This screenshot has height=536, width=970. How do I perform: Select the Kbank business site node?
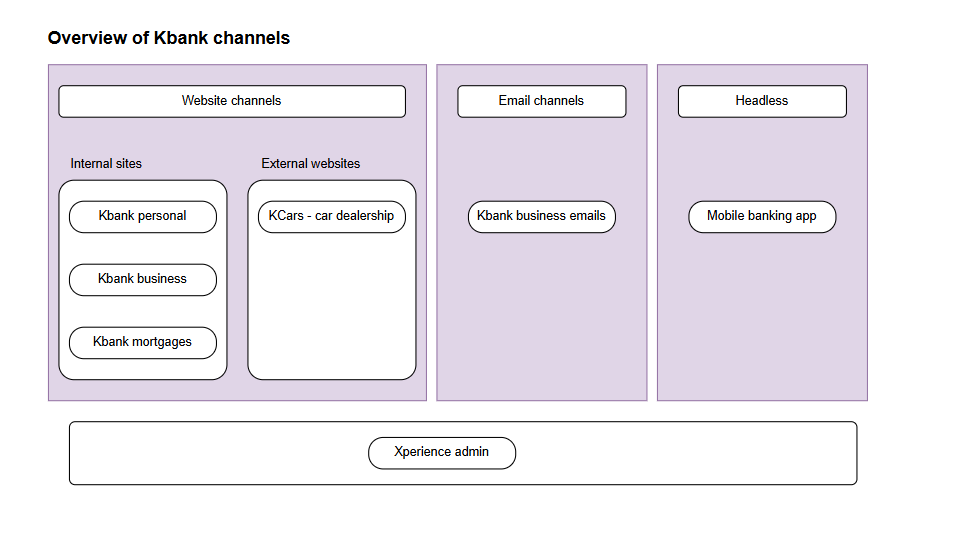[x=142, y=279]
